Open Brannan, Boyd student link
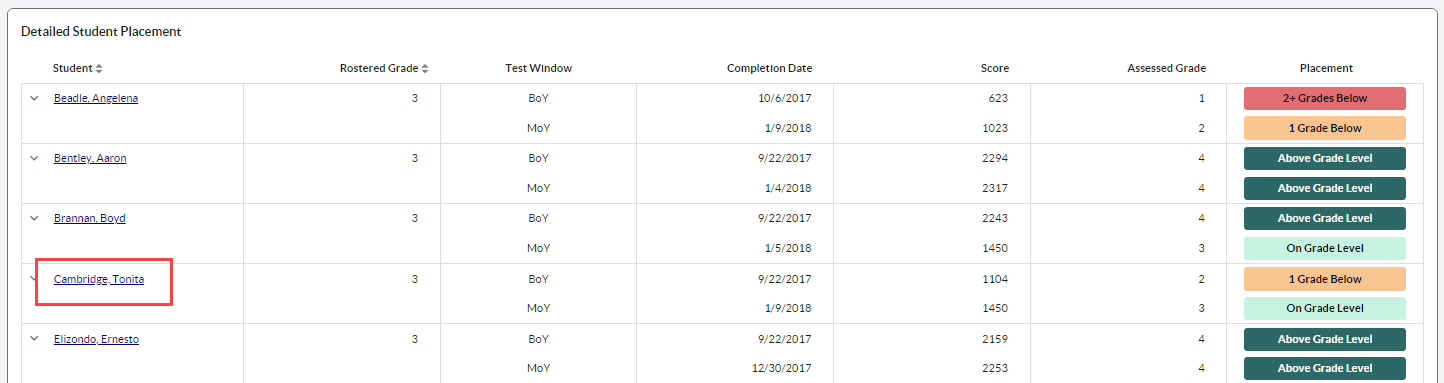 tap(90, 218)
